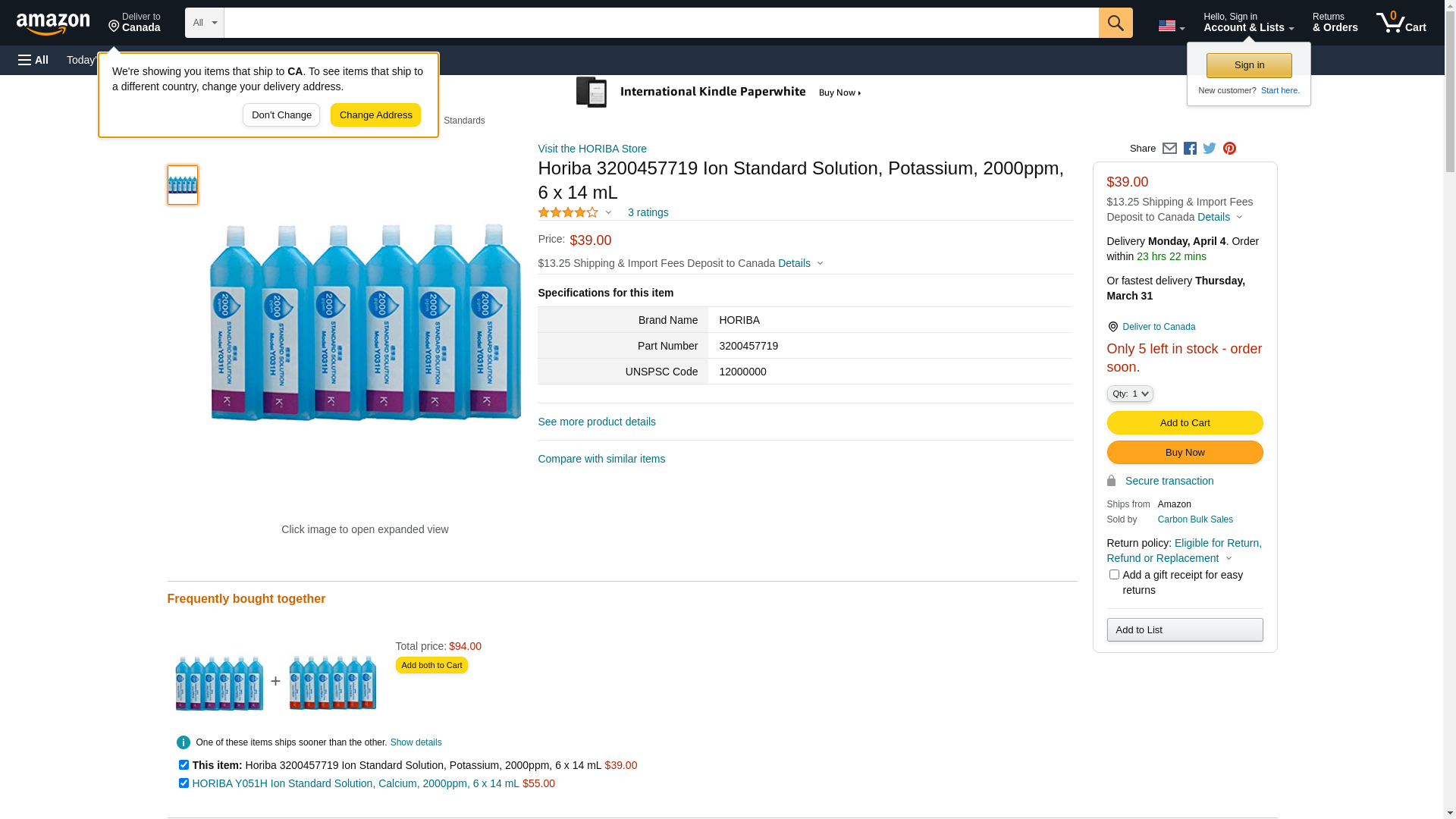The width and height of the screenshot is (1456, 819).
Task: Share product via email icon
Action: point(1169,149)
